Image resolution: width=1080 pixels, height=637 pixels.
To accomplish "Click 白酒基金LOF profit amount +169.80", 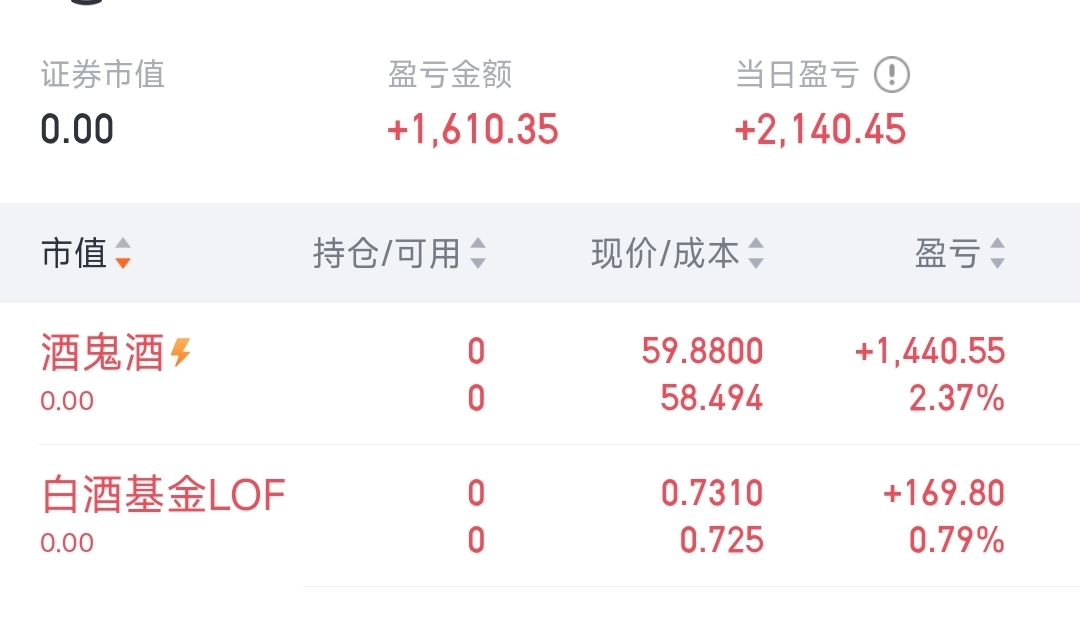I will (x=944, y=493).
